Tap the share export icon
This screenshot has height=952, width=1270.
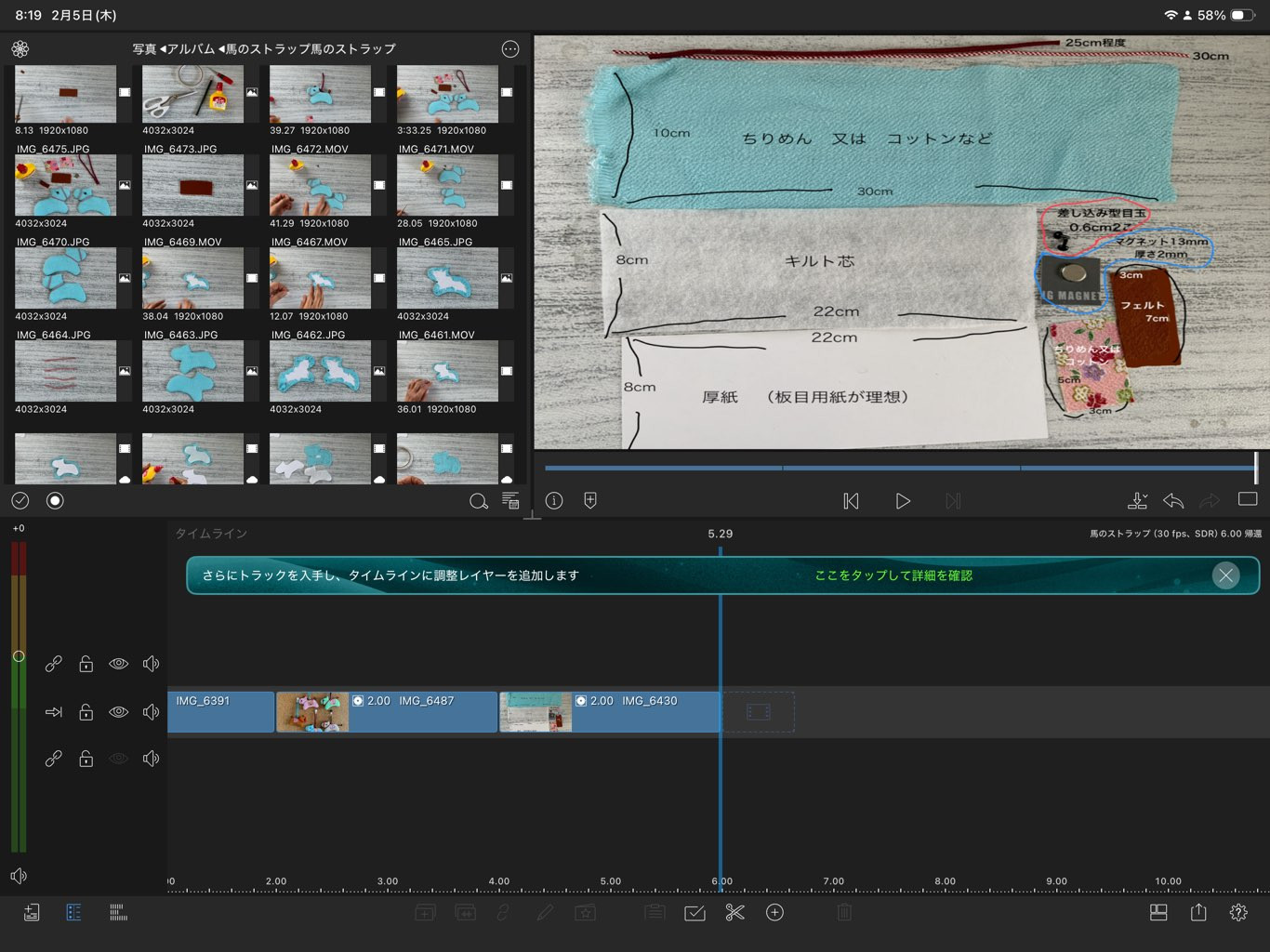coord(1198,913)
